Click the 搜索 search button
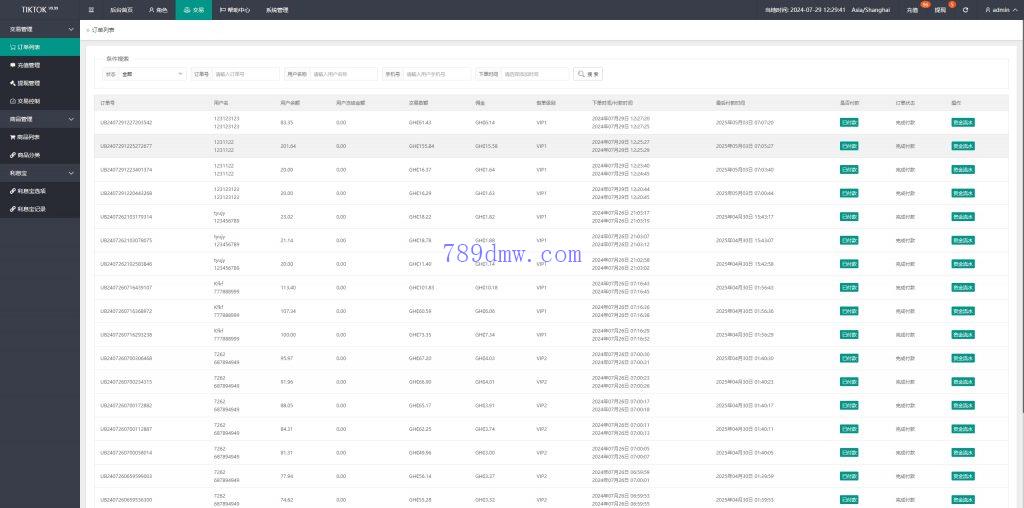The height and width of the screenshot is (508, 1024). pos(588,73)
